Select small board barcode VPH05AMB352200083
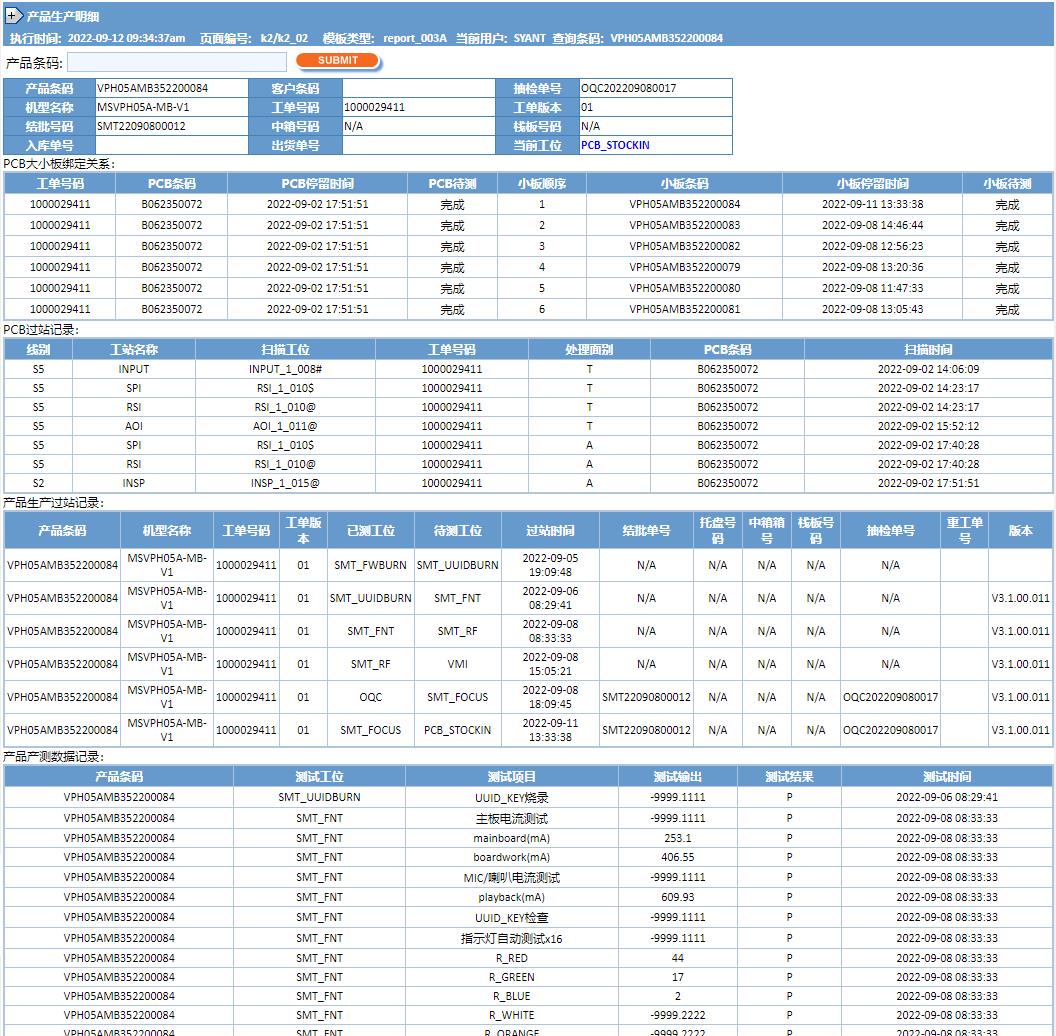 pyautogui.click(x=684, y=225)
